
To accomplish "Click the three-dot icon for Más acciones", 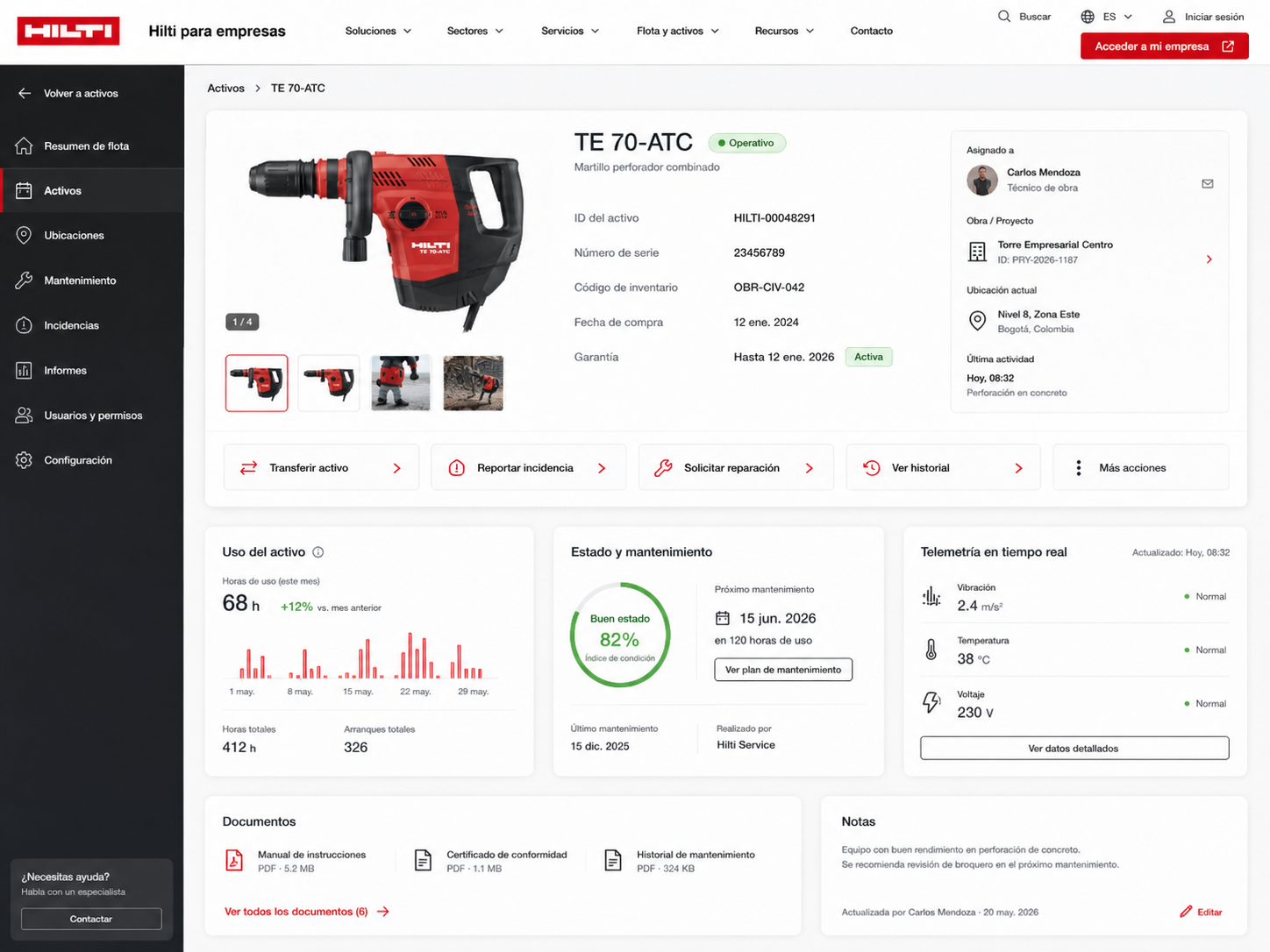I will pos(1079,468).
